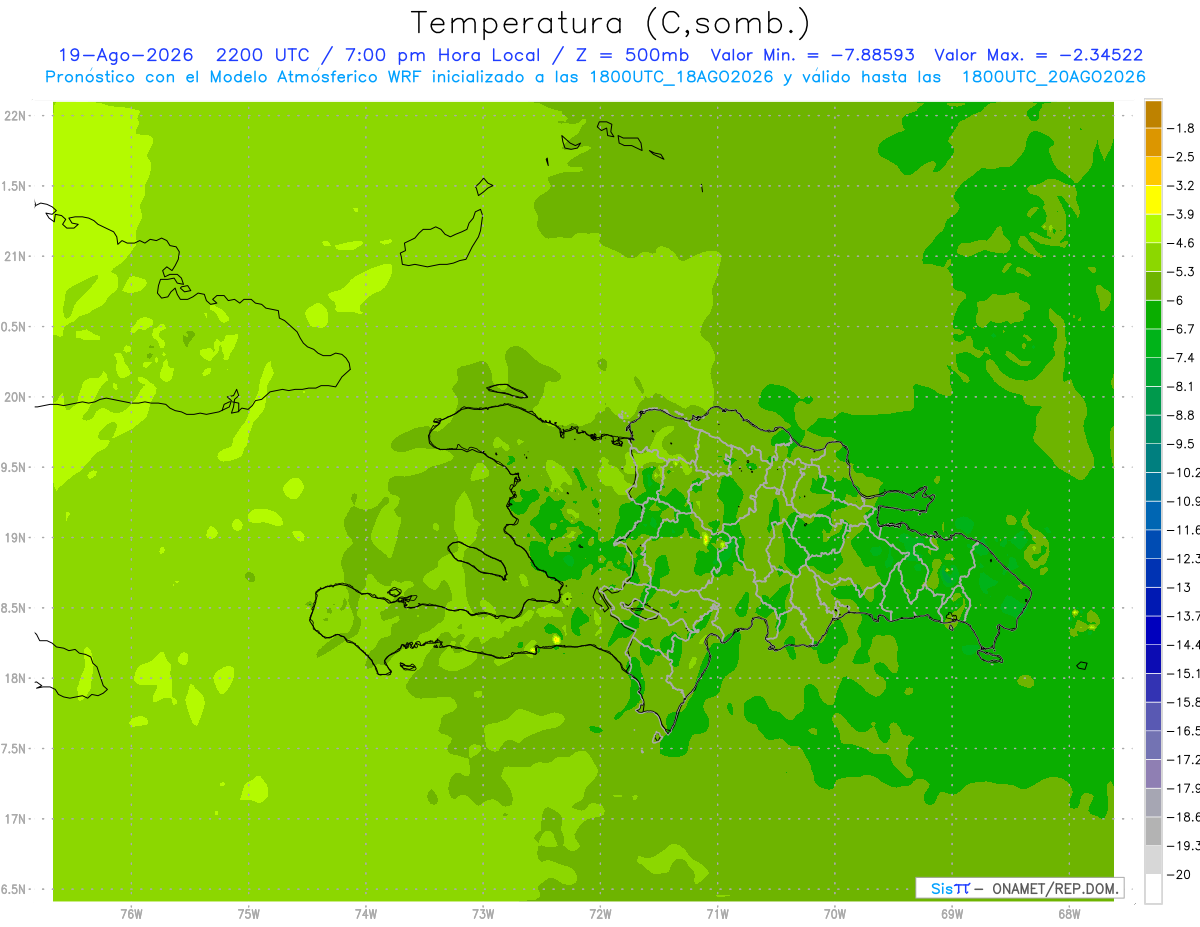Viewport: 1200px width, 927px height.
Task: Click the -1.8 colorbar label
Action: click(x=1181, y=128)
